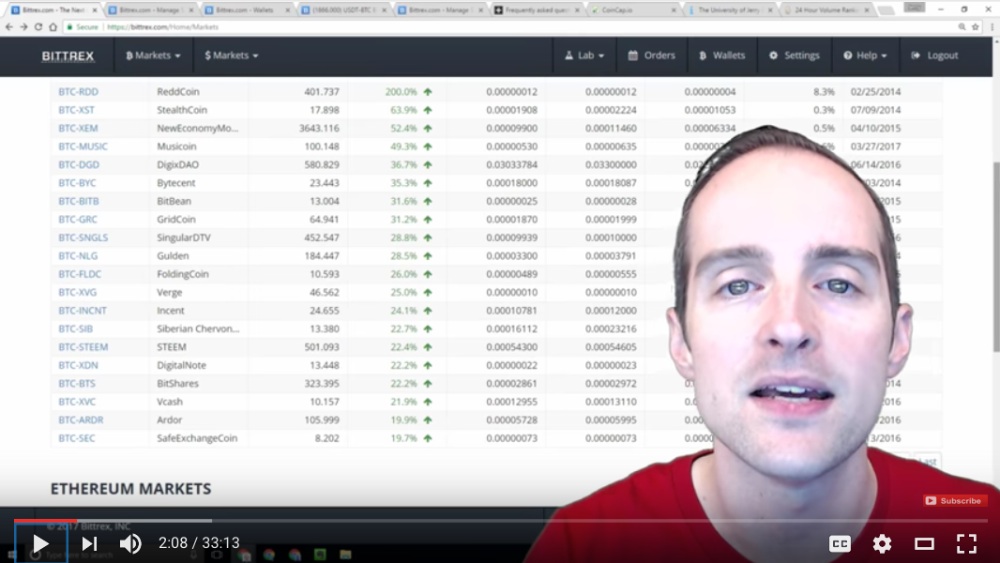Image resolution: width=1000 pixels, height=563 pixels.
Task: Skip to the next video
Action: pyautogui.click(x=89, y=543)
